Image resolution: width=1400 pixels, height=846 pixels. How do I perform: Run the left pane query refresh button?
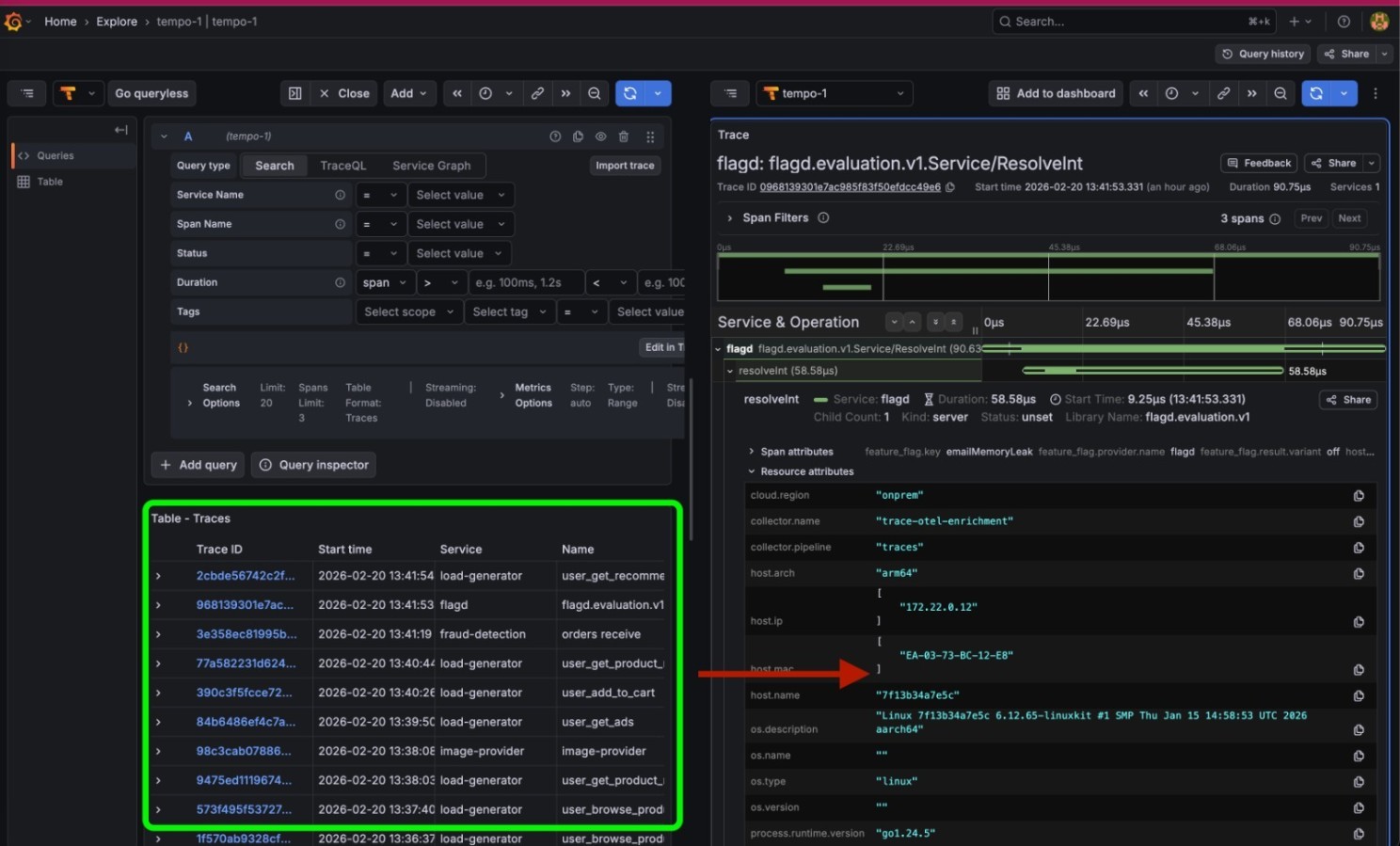coord(630,93)
